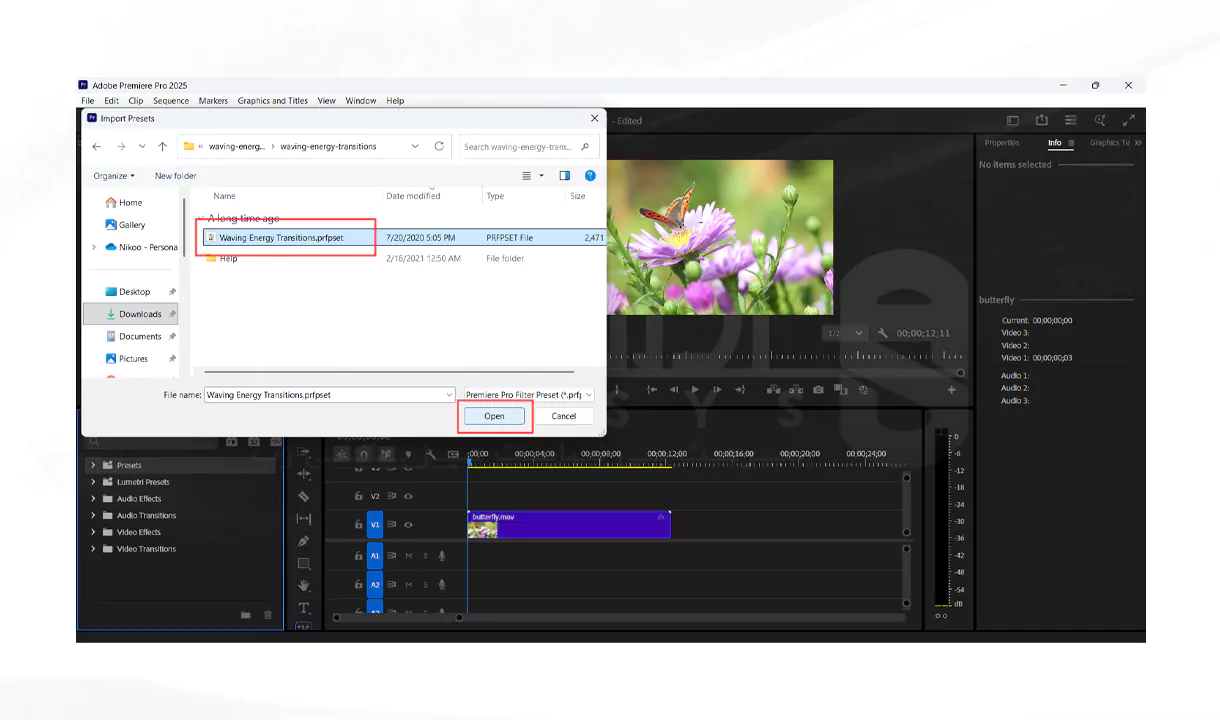Click the new bin folder icon in Effects panel
1220x720 pixels.
[245, 615]
